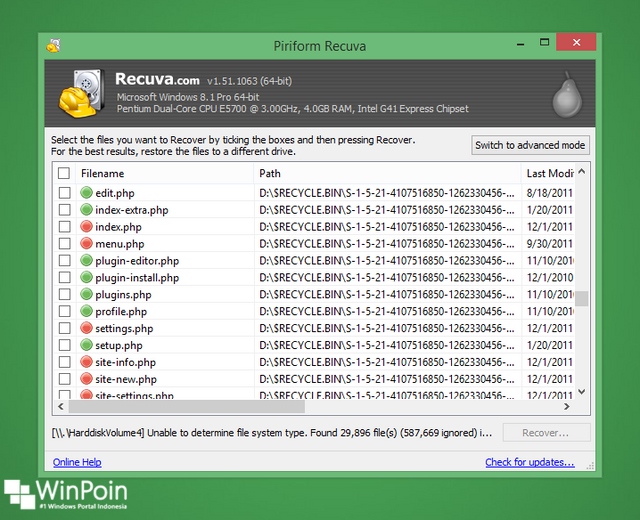
Task: Click Switch to advanced mode button
Action: coord(530,145)
